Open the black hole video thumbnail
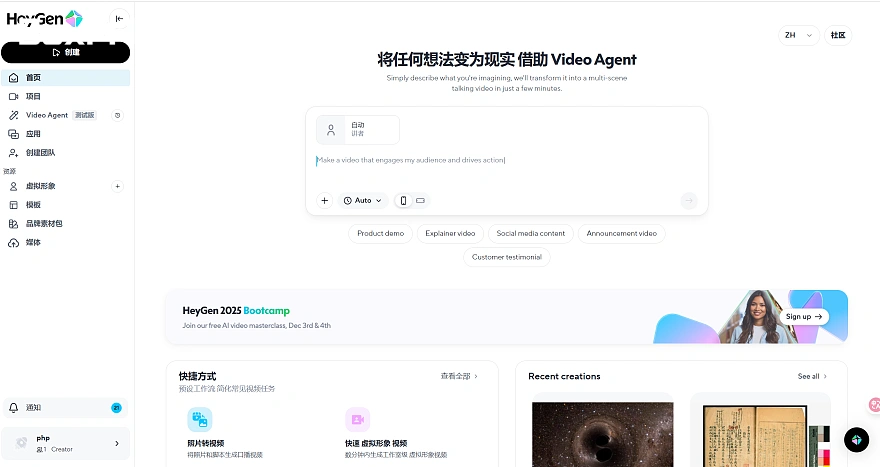This screenshot has width=880, height=467. coord(602,434)
